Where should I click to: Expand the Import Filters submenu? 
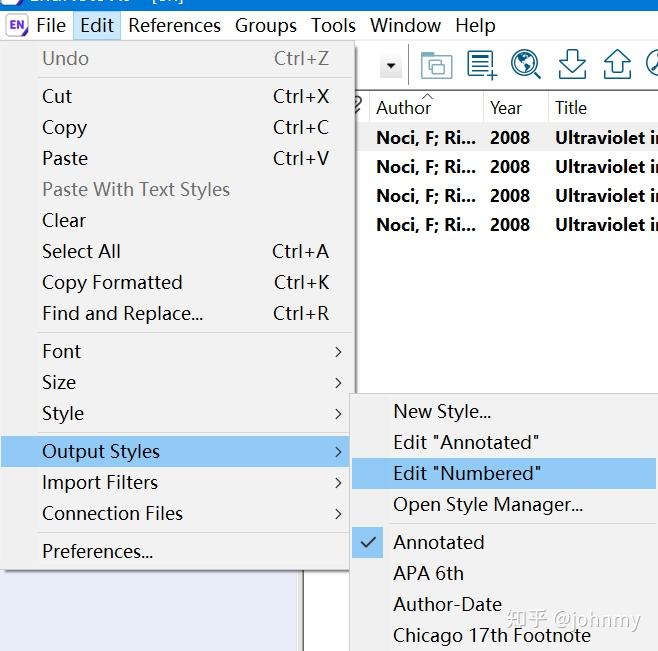point(175,483)
